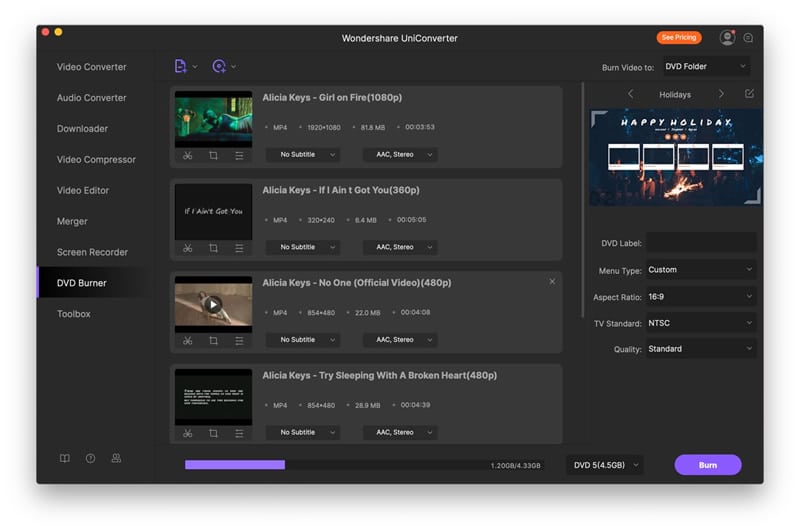800x532 pixels.
Task: Open the DVD 5(4.5GB) disc type dropdown
Action: 605,465
